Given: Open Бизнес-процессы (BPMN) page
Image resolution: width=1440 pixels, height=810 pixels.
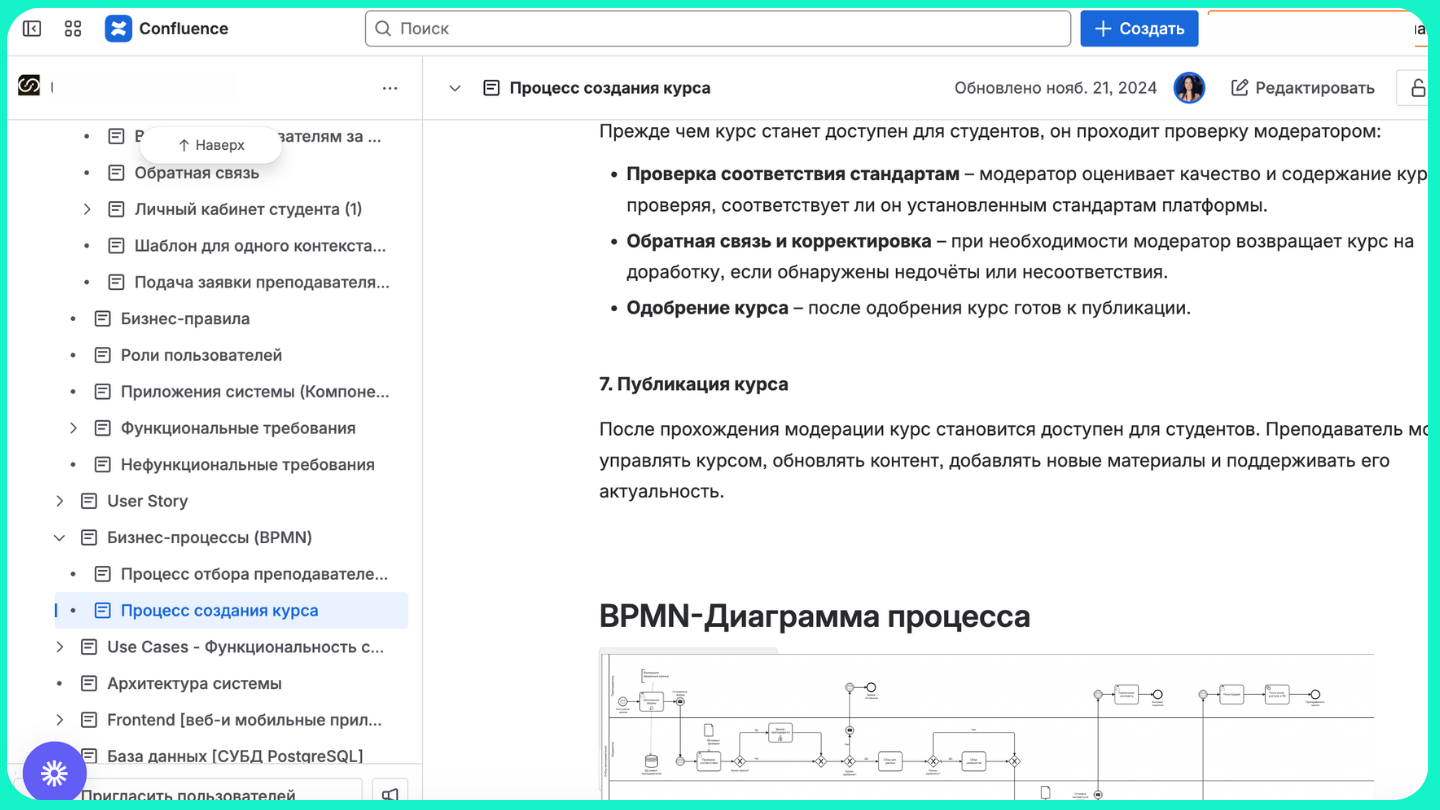Looking at the screenshot, I should [209, 538].
